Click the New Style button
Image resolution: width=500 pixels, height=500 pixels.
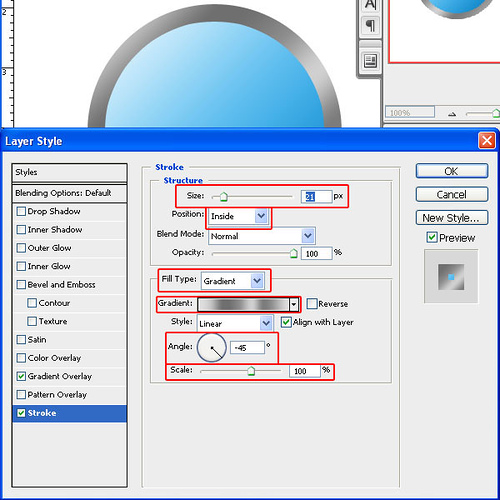[x=452, y=218]
